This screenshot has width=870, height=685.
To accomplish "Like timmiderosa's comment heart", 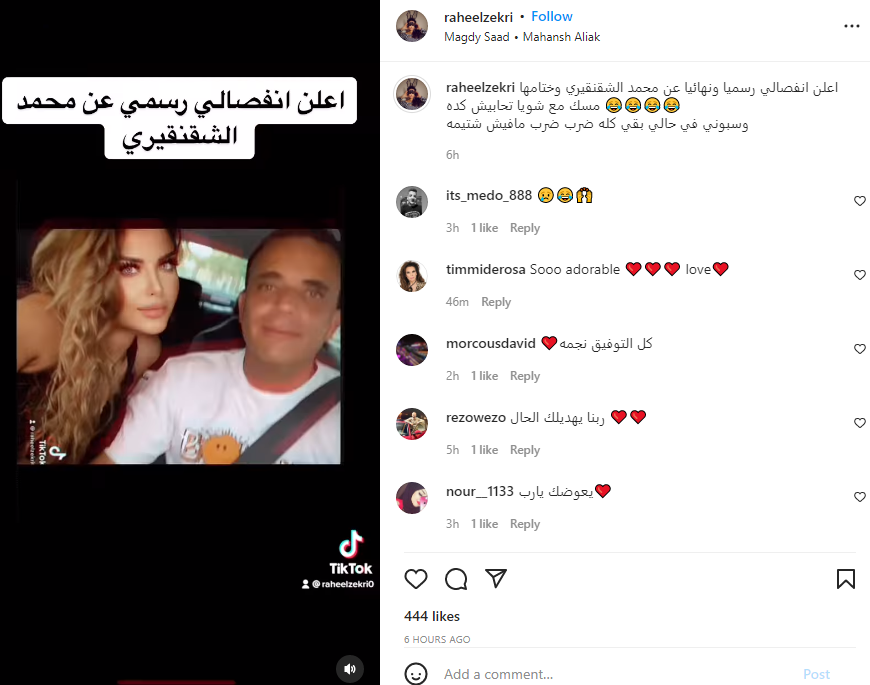I will coord(859,275).
